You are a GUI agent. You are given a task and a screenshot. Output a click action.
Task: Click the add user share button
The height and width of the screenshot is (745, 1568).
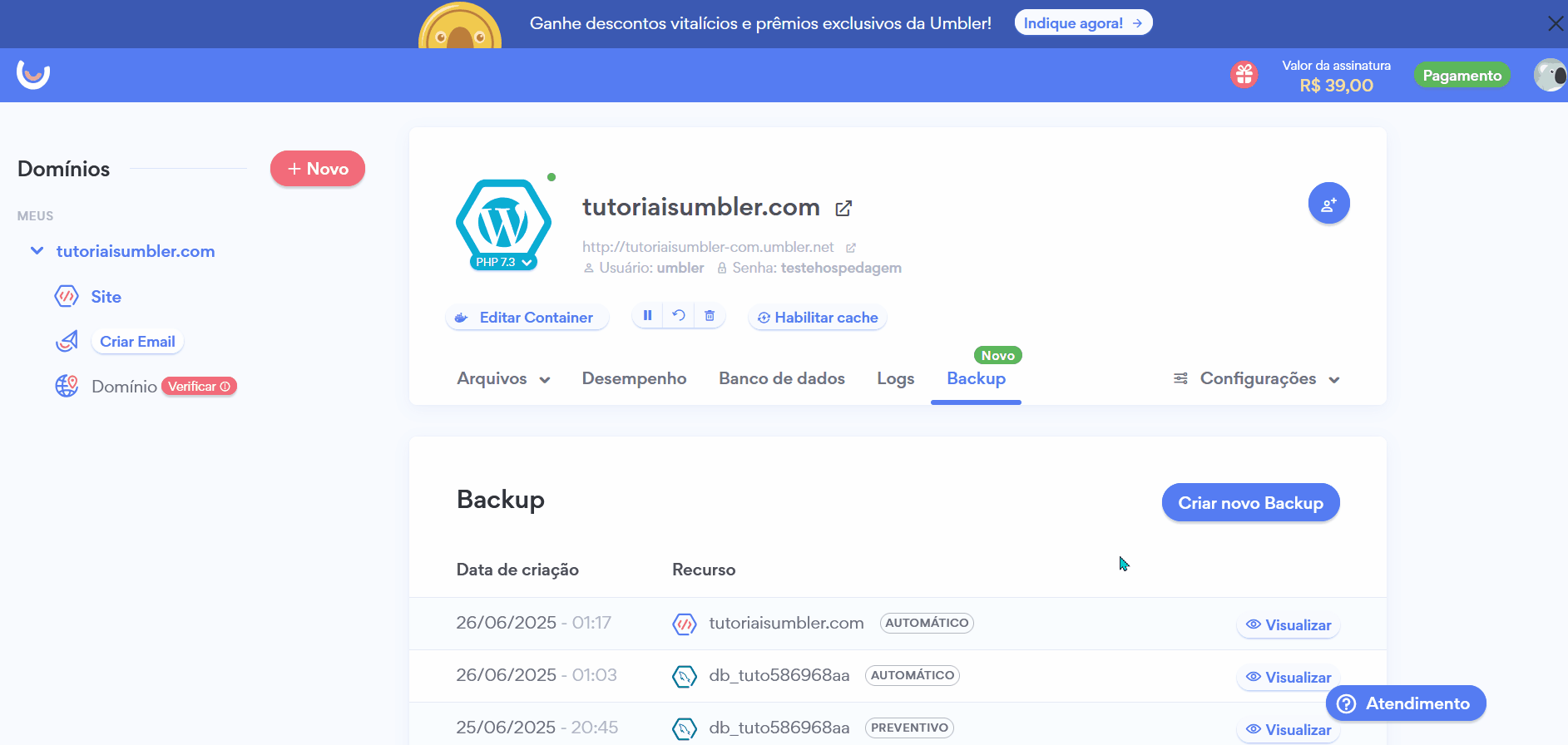tap(1328, 203)
